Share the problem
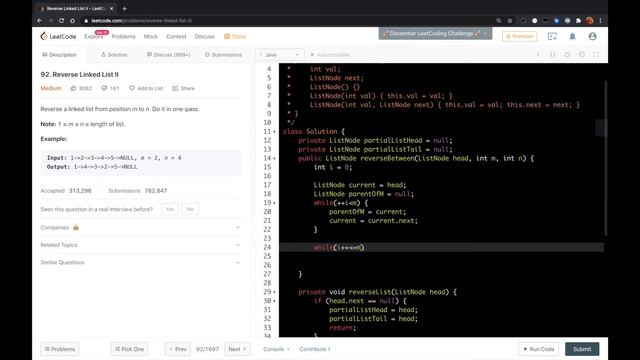Screen dimensions: 640x360 point(183,88)
